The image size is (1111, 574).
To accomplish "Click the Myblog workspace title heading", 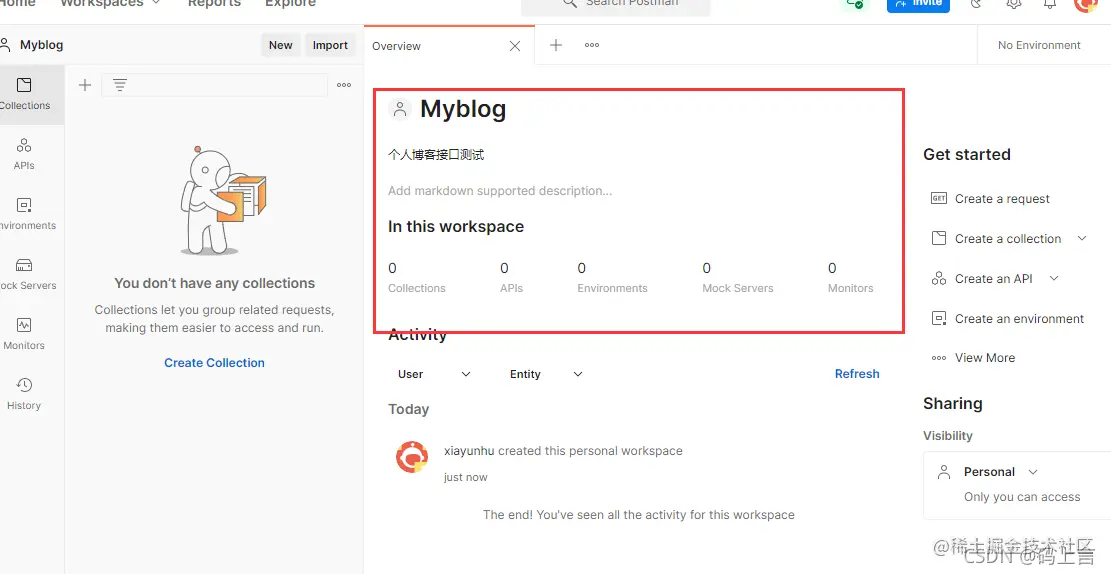I will [463, 109].
